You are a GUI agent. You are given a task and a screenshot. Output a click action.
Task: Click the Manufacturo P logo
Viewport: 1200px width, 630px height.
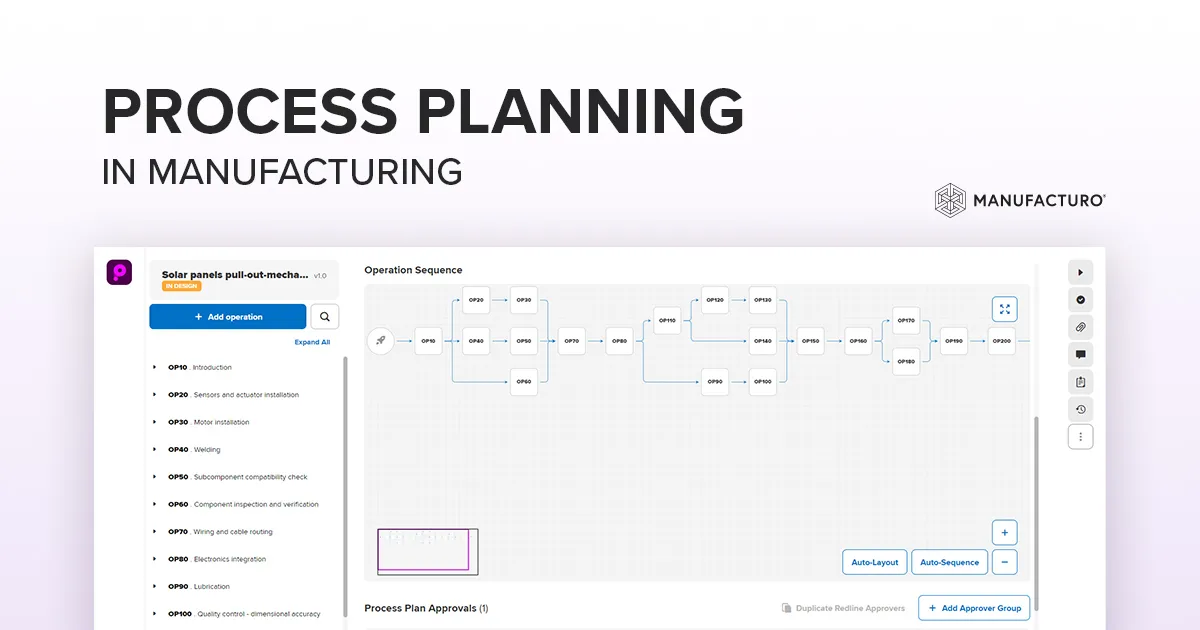[x=119, y=272]
